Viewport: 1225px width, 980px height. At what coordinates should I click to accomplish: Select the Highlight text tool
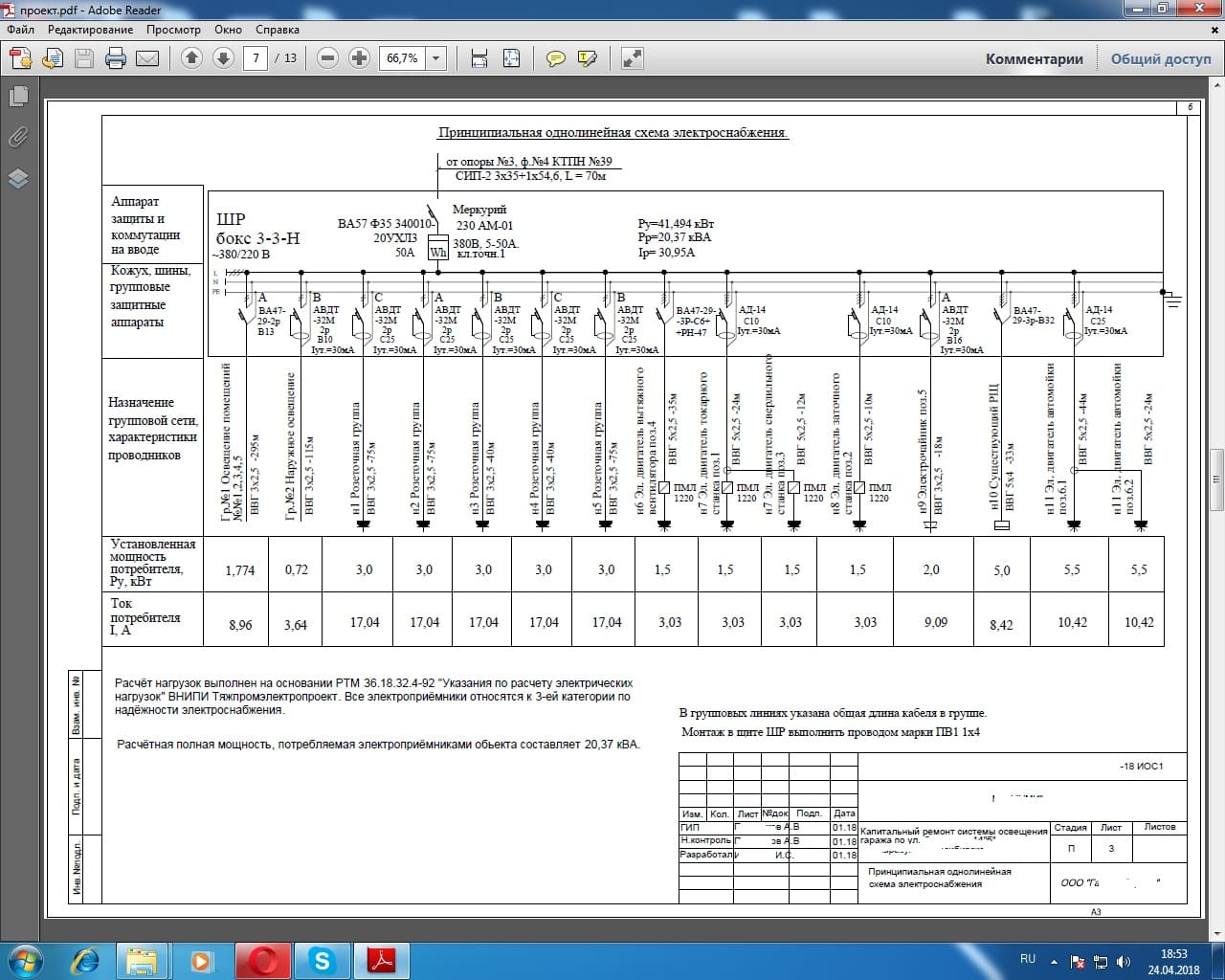coord(587,58)
